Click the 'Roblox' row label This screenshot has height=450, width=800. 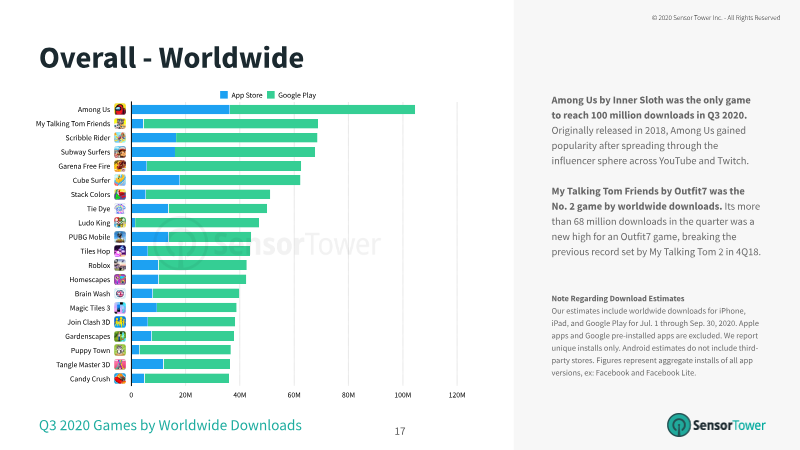[99, 265]
